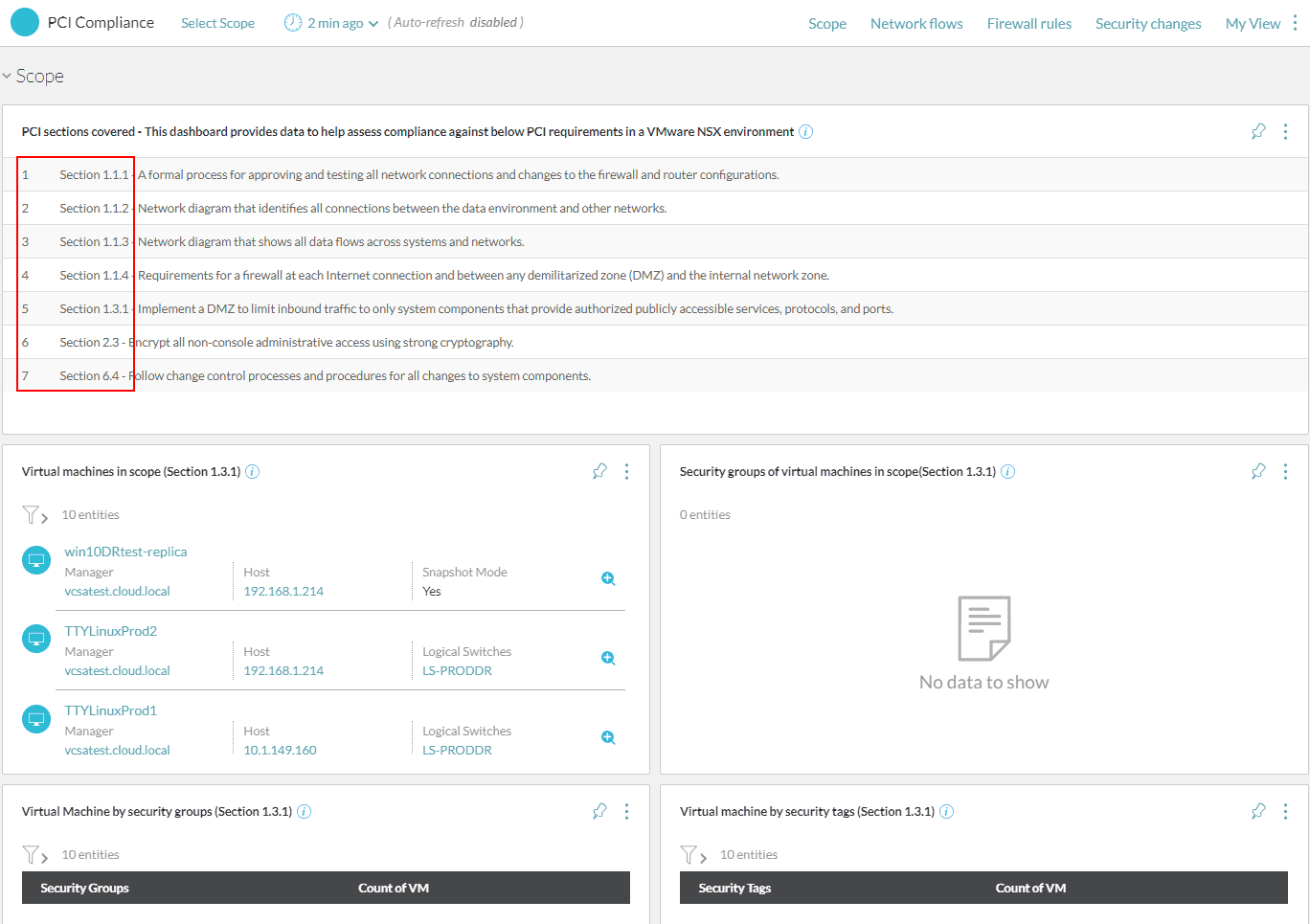Show info for Virtual machine by security tags

(947, 811)
